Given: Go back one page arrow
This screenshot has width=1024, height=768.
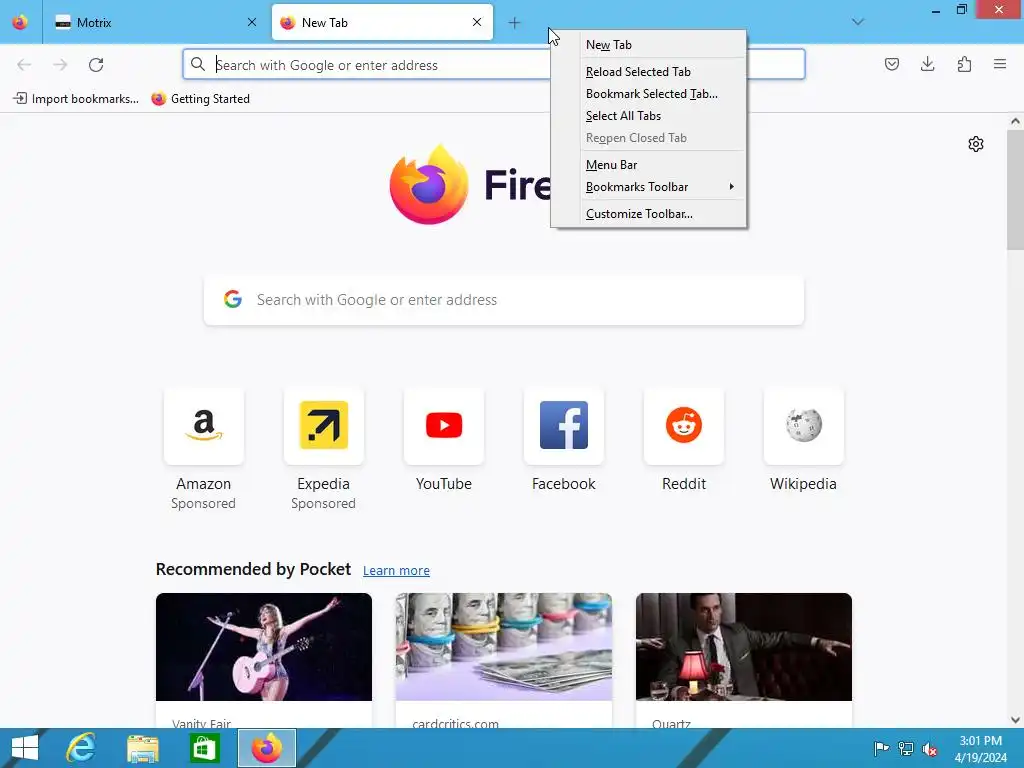Looking at the screenshot, I should coord(24,65).
